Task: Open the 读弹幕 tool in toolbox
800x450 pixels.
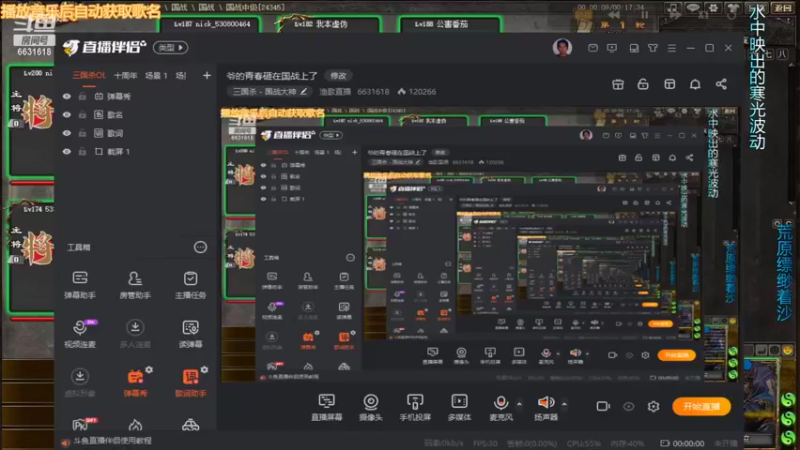Action: pyautogui.click(x=190, y=334)
